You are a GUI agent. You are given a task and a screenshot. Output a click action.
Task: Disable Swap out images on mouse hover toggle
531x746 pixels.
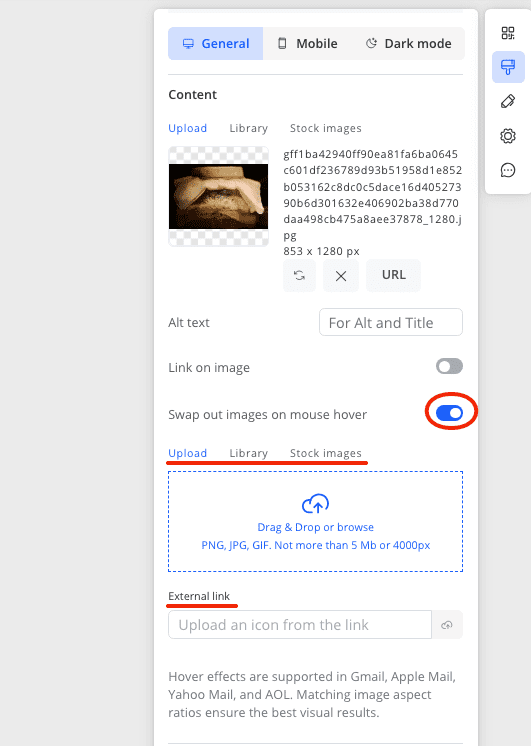point(449,413)
